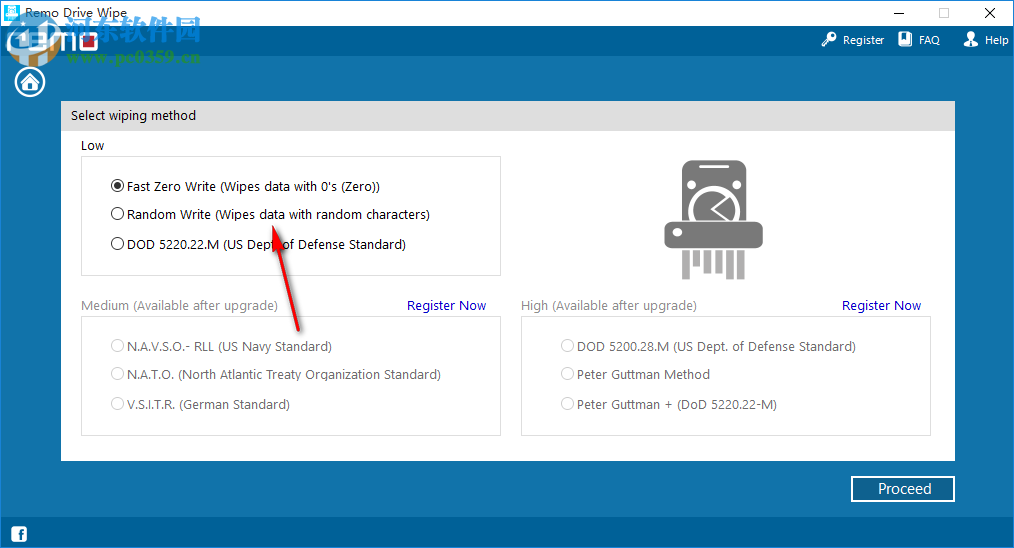Open the FAQ menu text
This screenshot has width=1014, height=548.
(x=929, y=40)
